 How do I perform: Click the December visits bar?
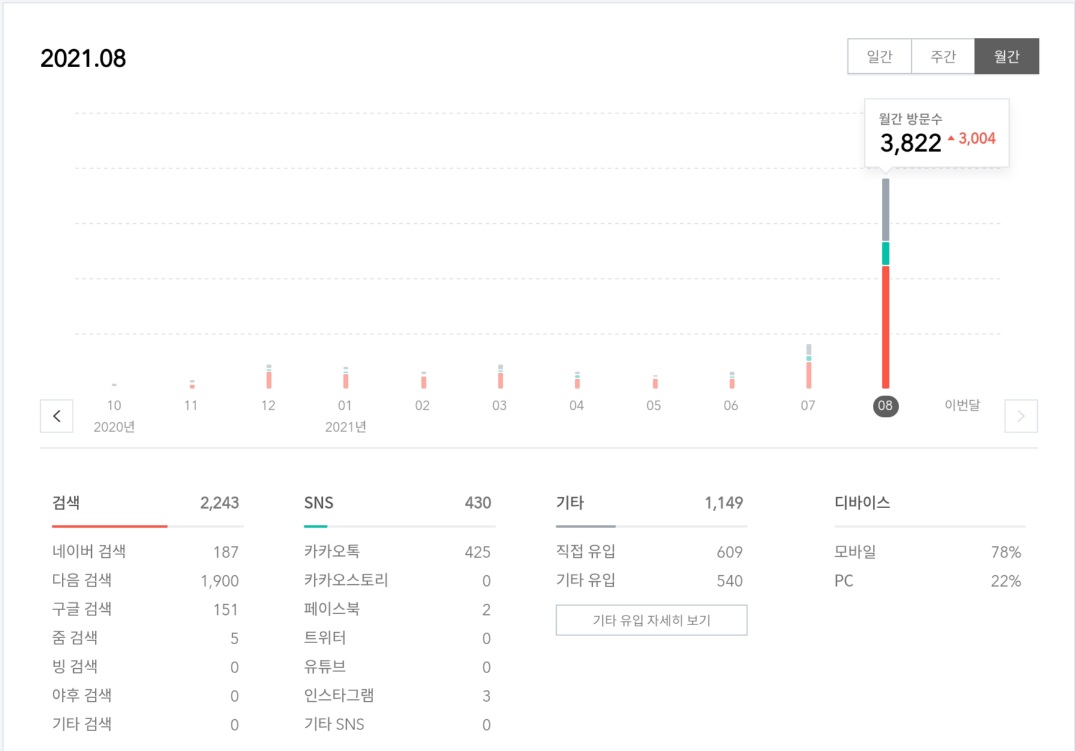pyautogui.click(x=269, y=377)
